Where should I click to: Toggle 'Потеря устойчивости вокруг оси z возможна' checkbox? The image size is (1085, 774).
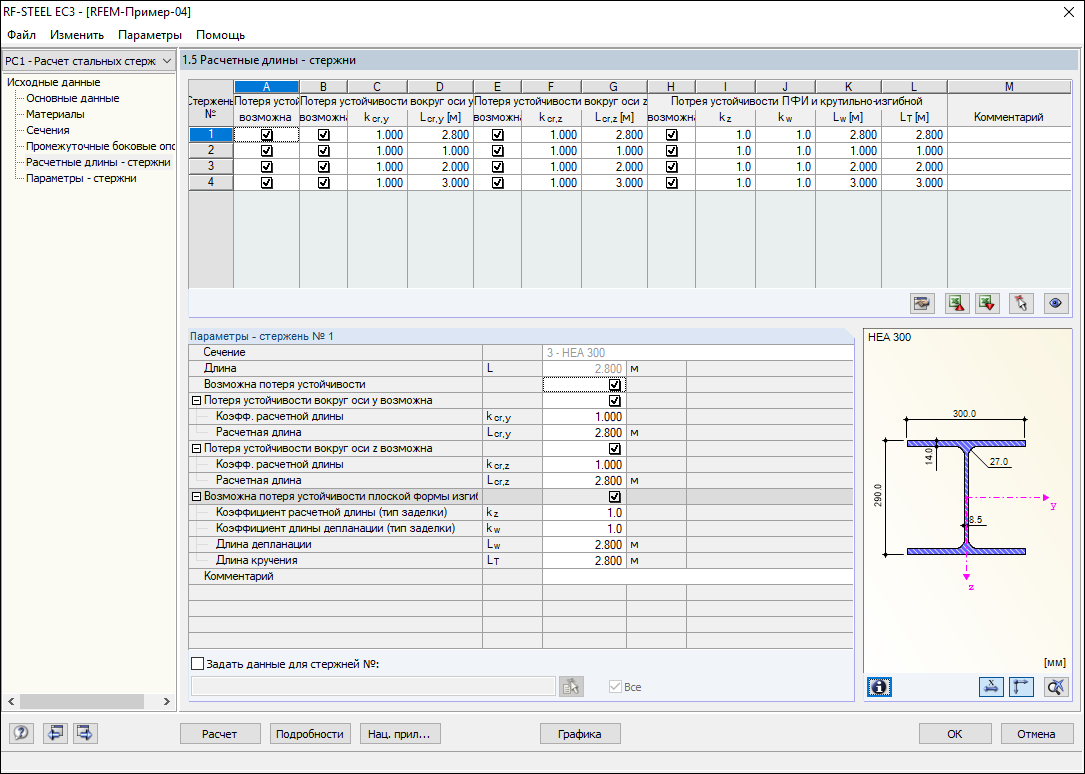click(614, 448)
